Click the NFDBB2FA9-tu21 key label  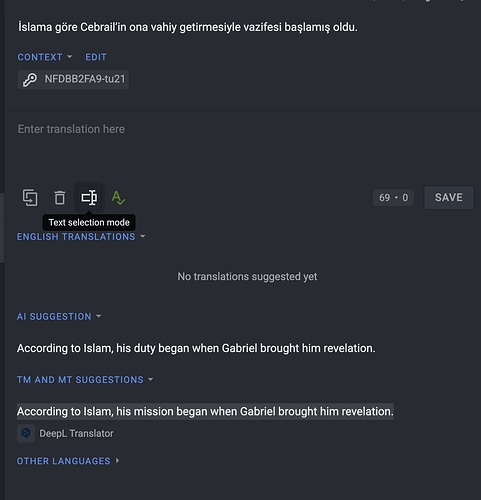tap(85, 79)
